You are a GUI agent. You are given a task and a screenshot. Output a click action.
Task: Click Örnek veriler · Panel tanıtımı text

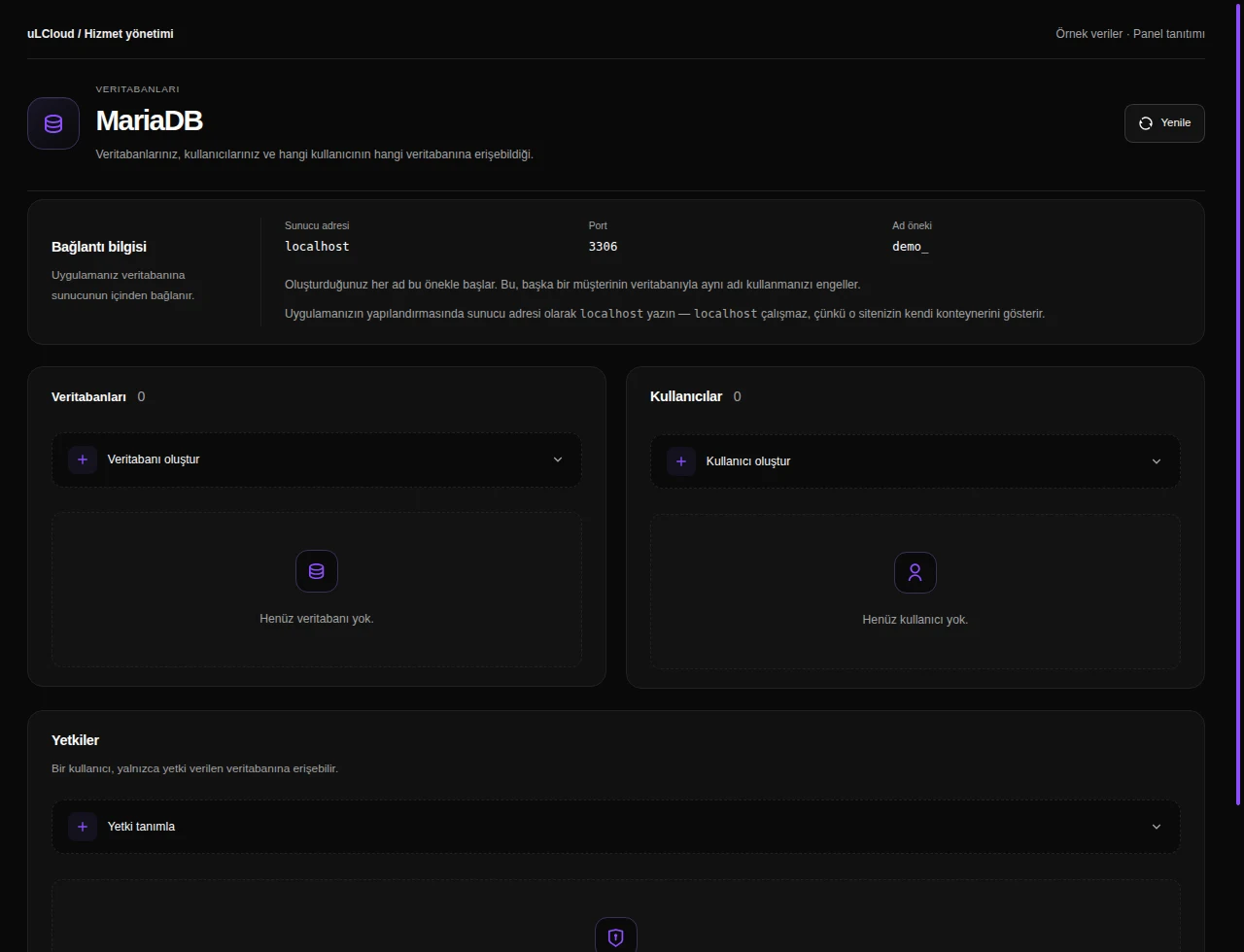pos(1130,34)
